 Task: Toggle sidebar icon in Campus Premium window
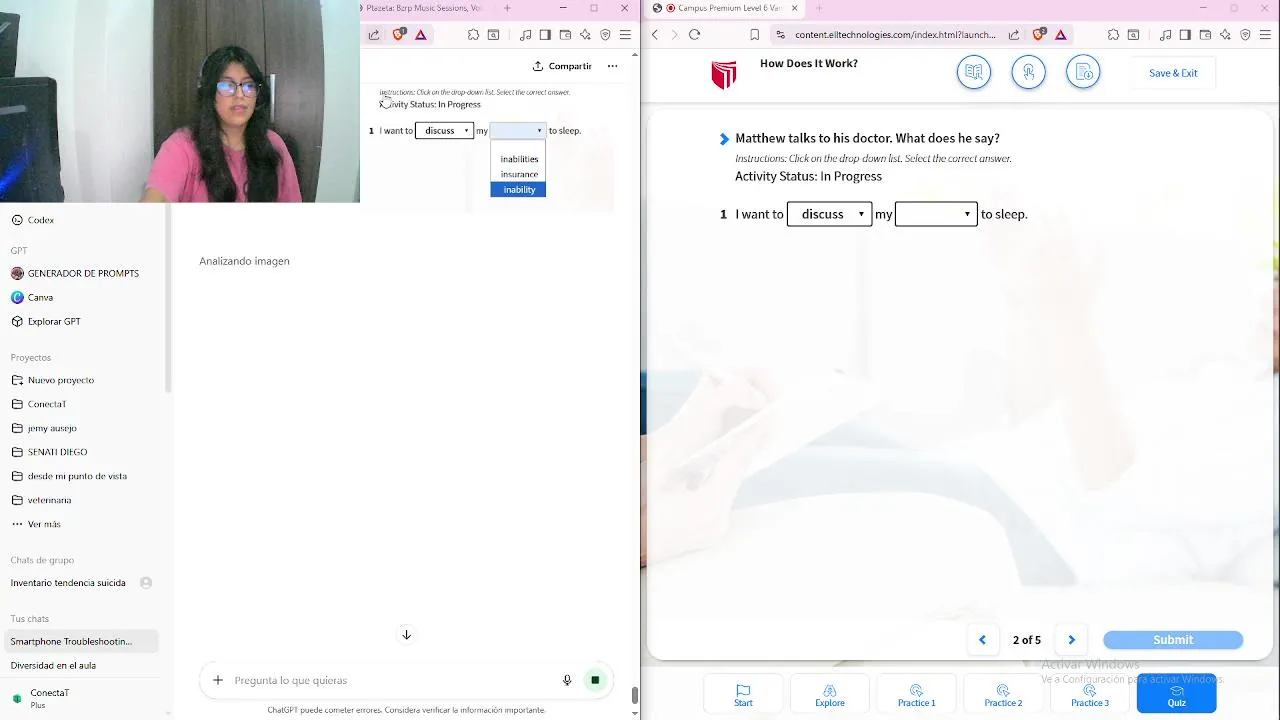click(1185, 34)
